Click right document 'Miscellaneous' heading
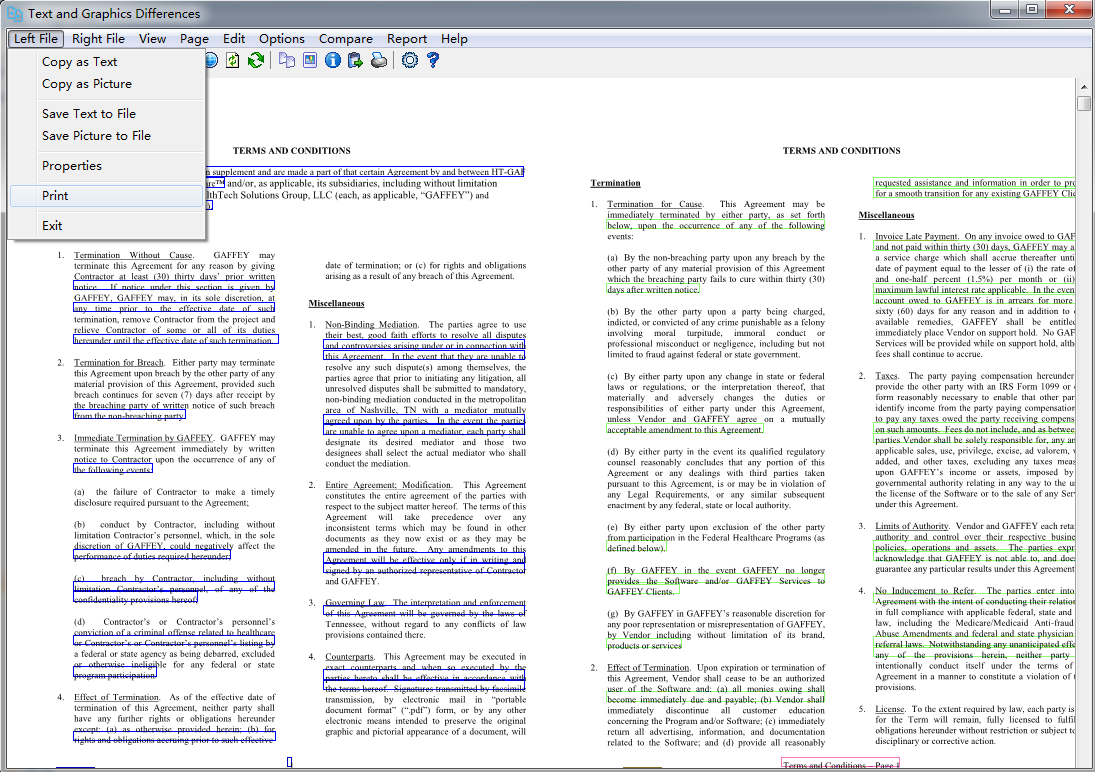Viewport: 1095px width, 772px height. 886,215
